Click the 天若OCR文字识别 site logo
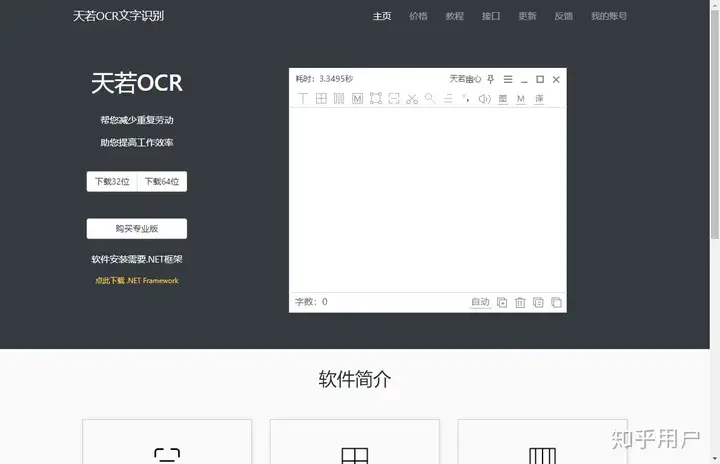 coord(118,16)
